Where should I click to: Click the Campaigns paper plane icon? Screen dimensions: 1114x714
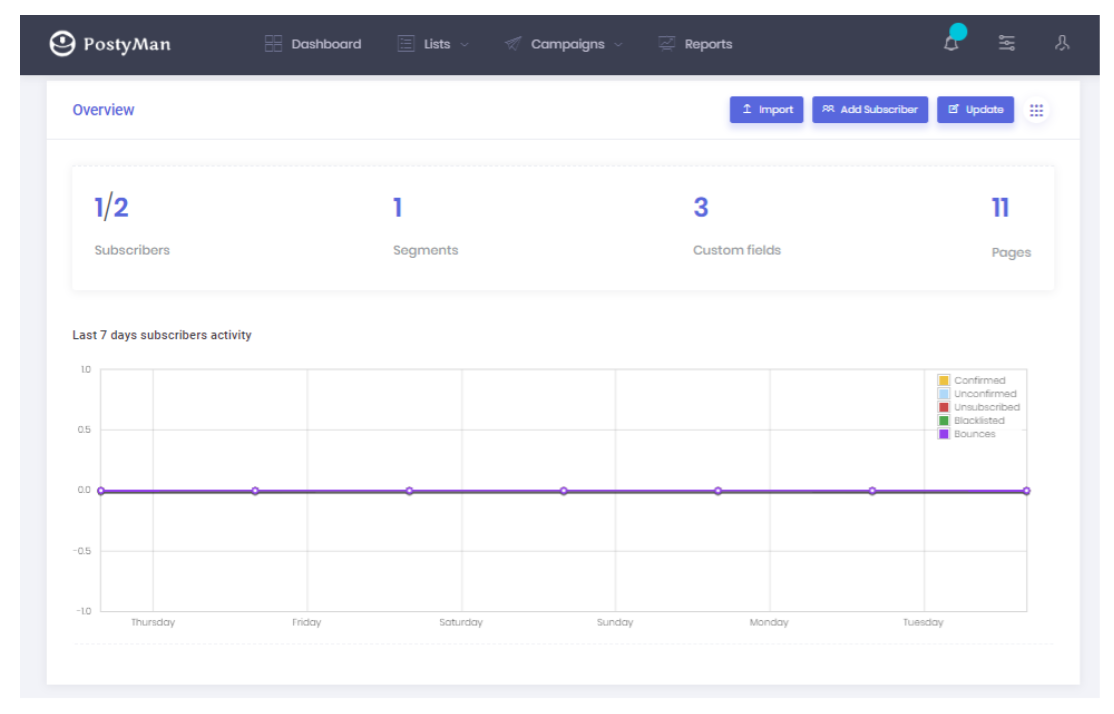513,44
